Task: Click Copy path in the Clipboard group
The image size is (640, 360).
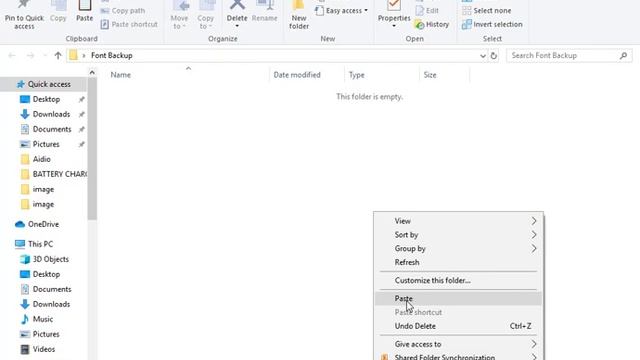Action: click(x=123, y=11)
